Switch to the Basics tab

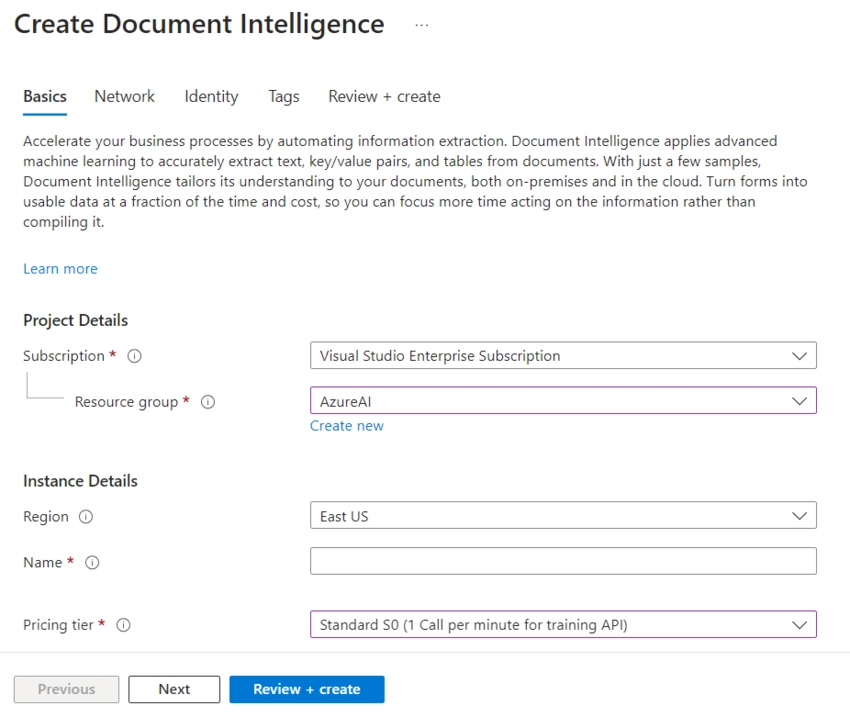coord(45,96)
